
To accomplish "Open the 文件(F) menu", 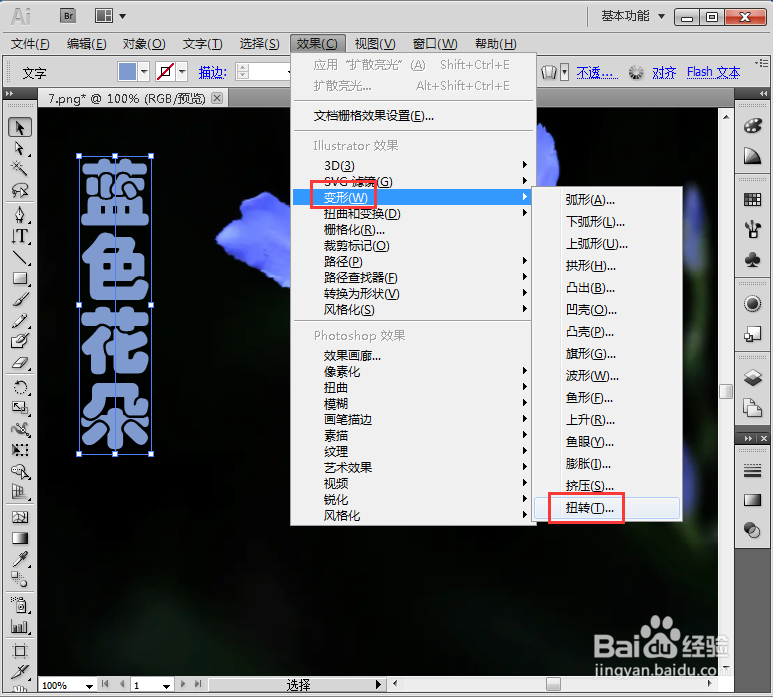I will (30, 43).
